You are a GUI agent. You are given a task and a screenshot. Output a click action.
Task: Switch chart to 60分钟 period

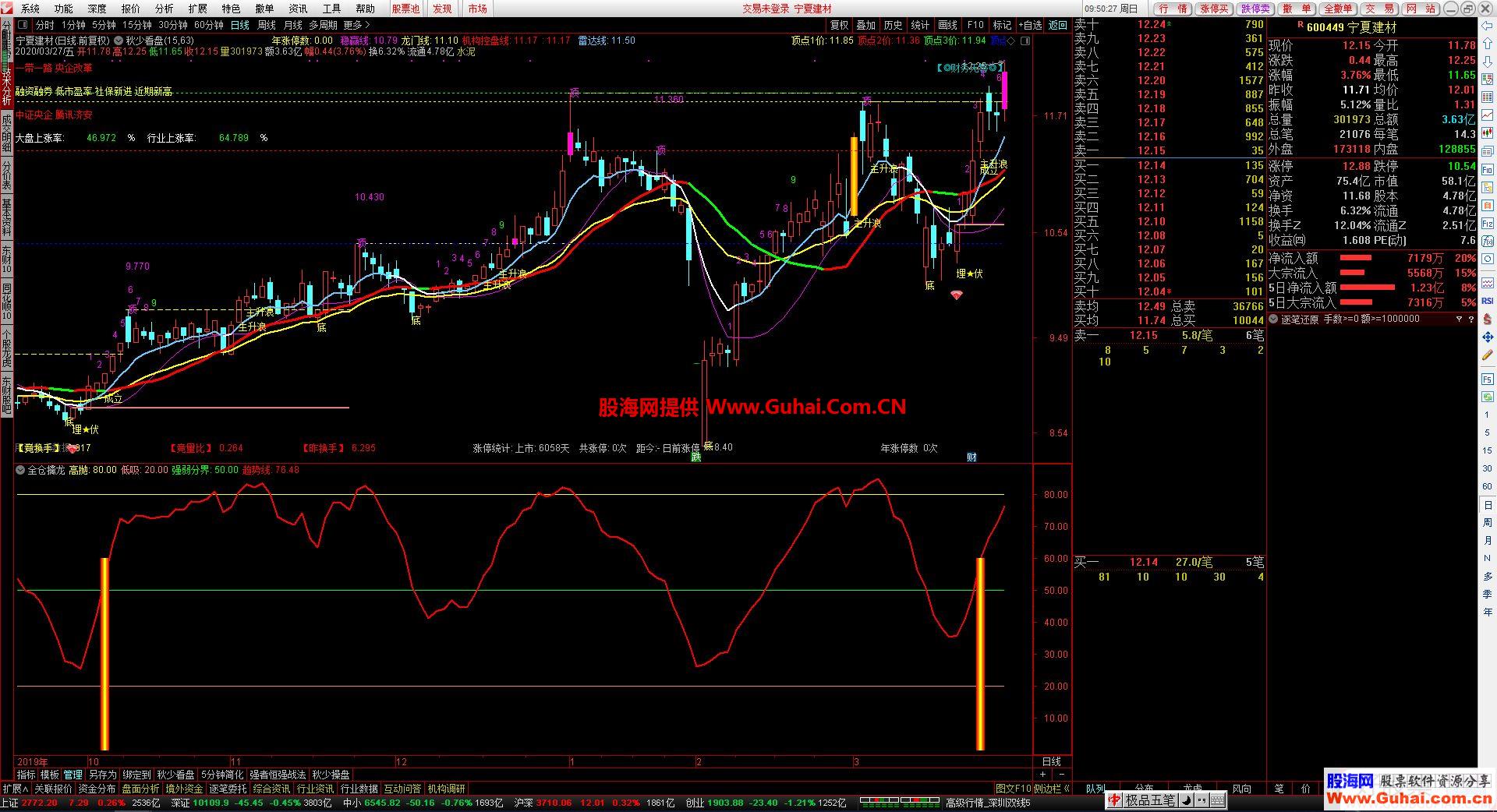pos(208,25)
